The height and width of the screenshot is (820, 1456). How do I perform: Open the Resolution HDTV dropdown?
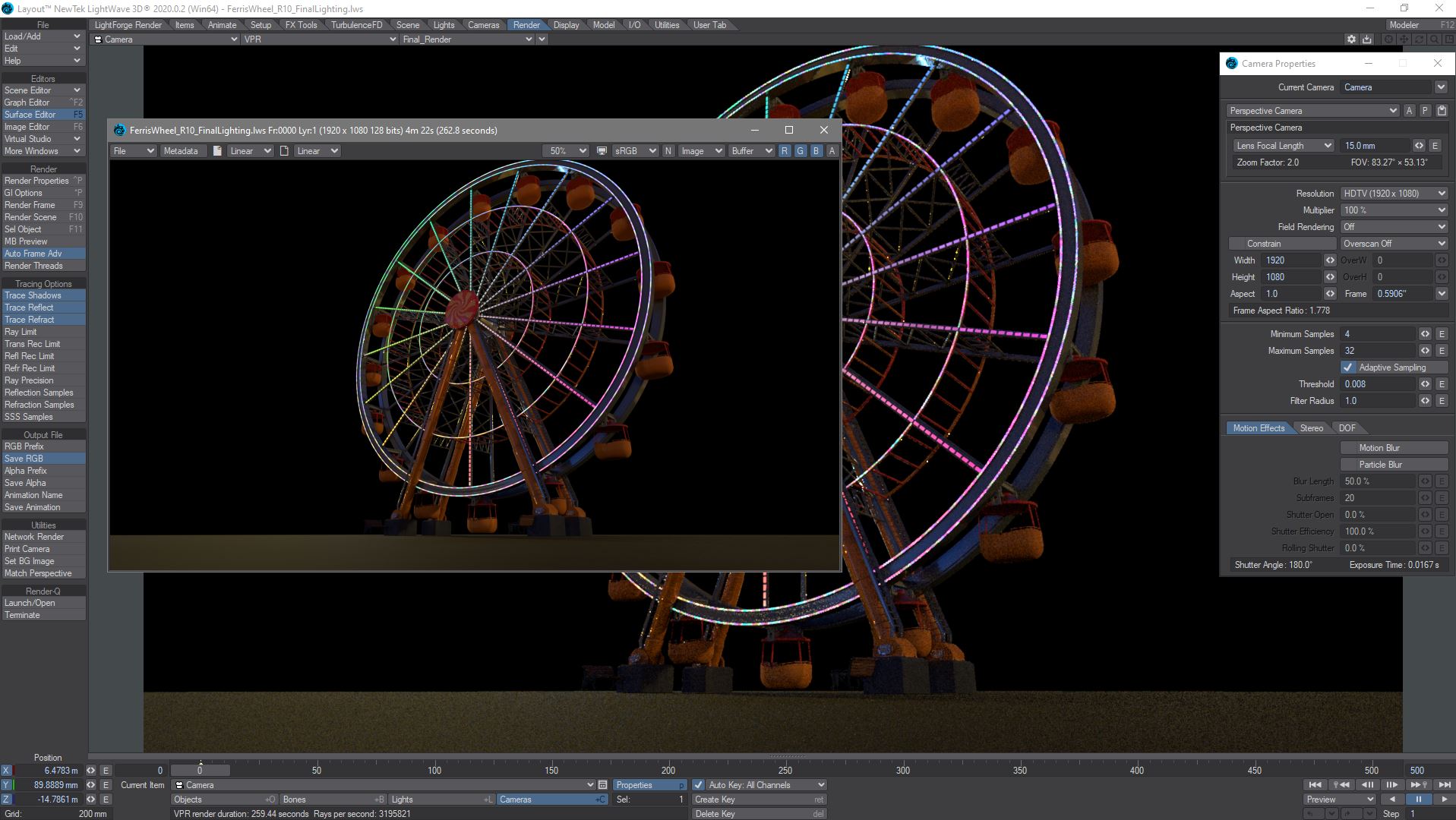click(1393, 194)
